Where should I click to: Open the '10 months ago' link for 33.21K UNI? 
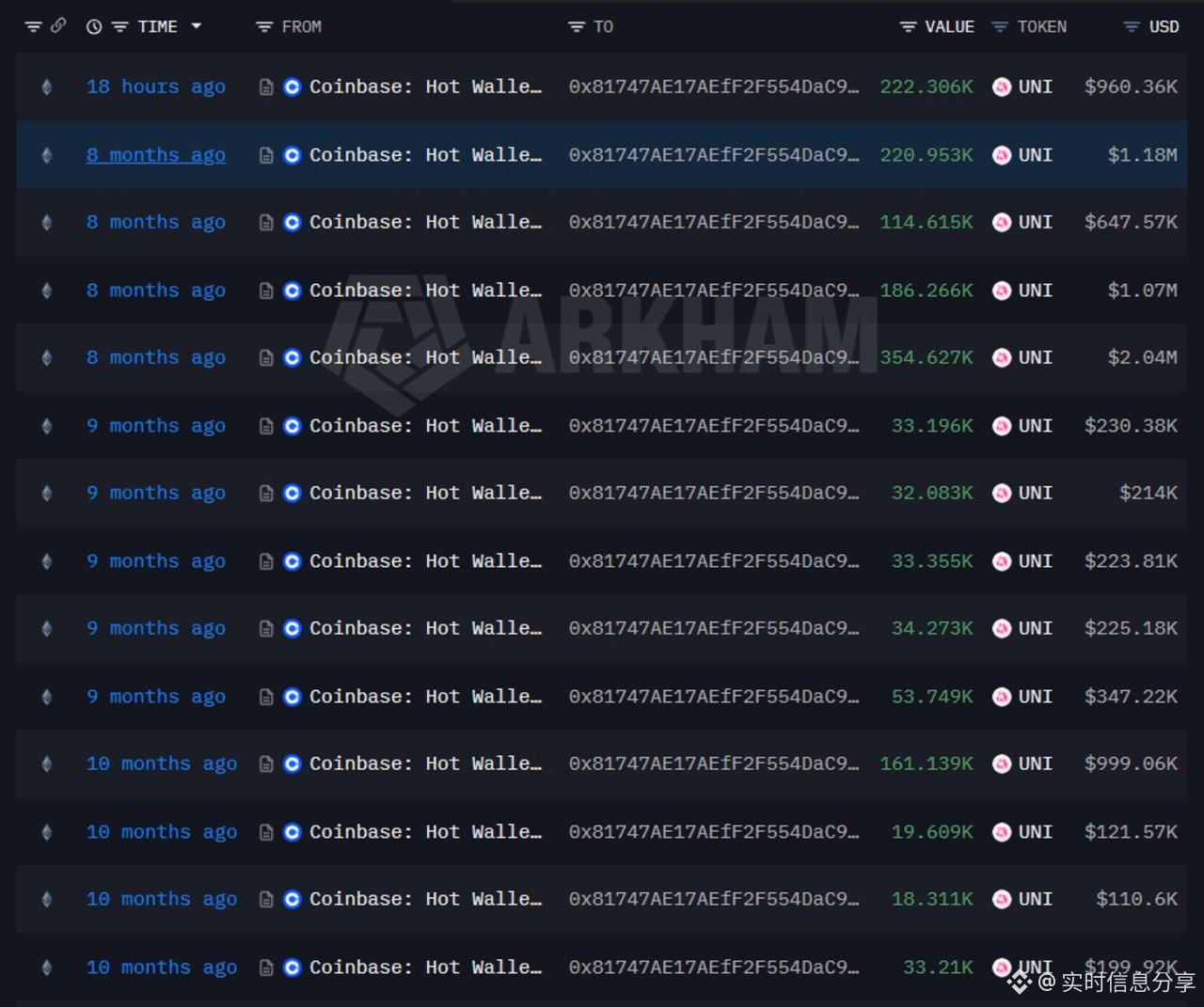click(162, 968)
